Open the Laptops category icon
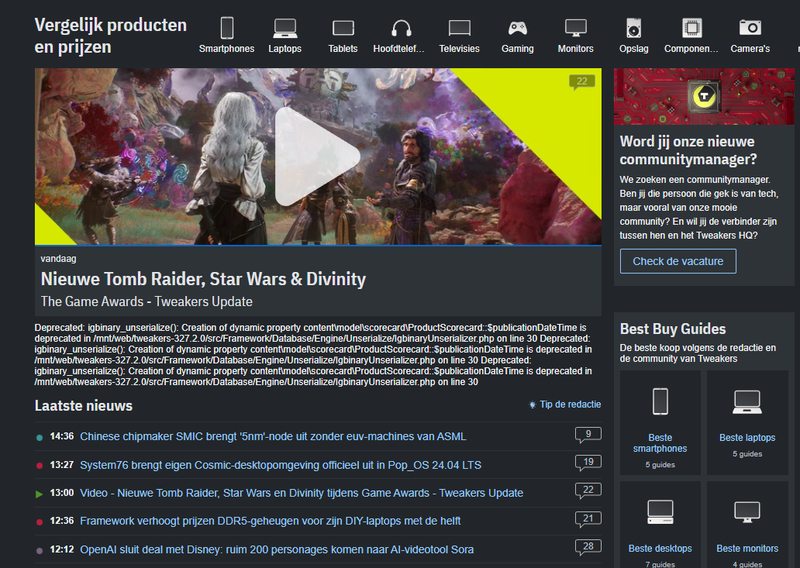800x568 pixels. pos(285,28)
